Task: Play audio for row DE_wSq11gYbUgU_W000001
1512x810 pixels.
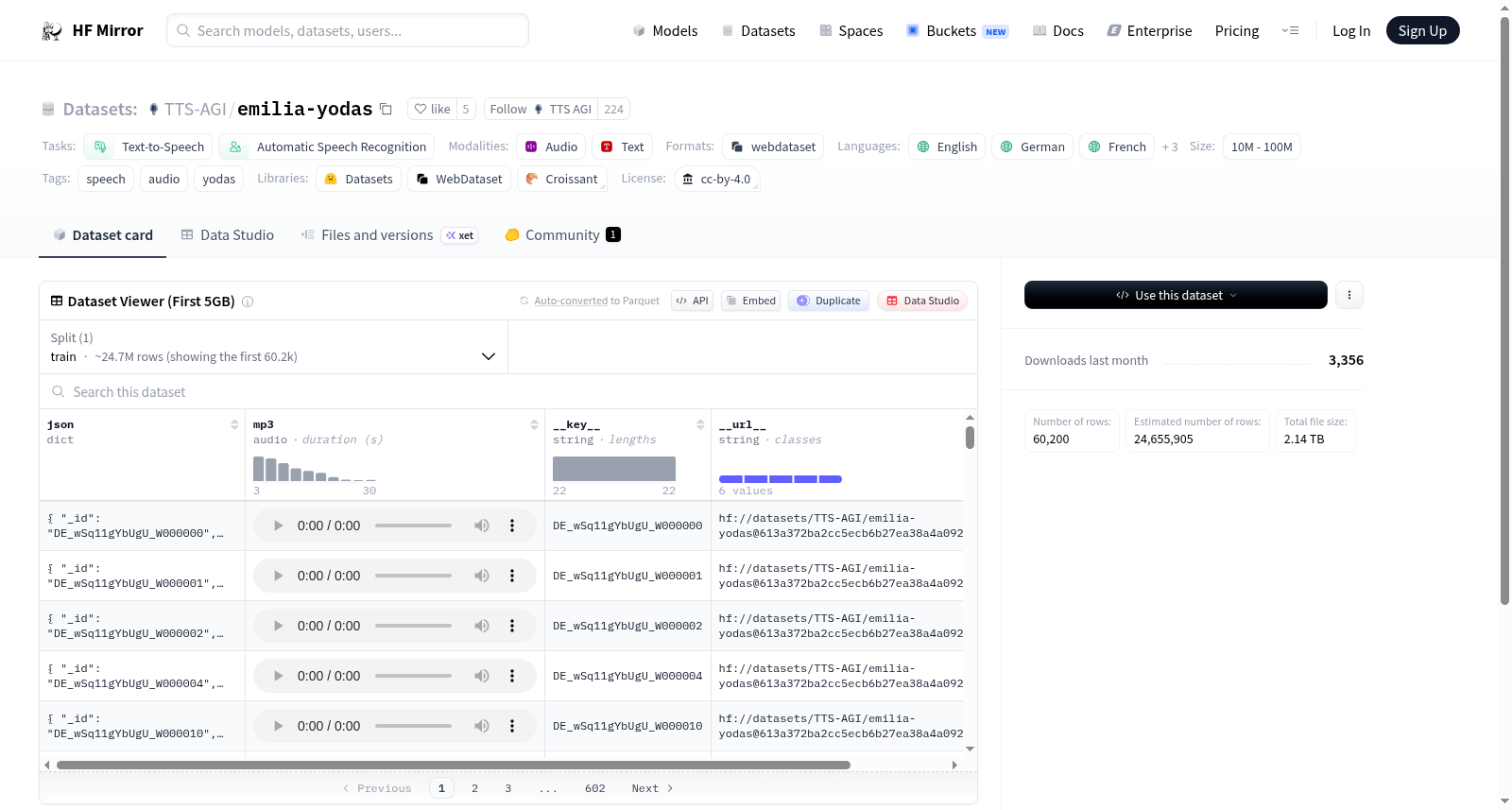Action: pos(278,576)
